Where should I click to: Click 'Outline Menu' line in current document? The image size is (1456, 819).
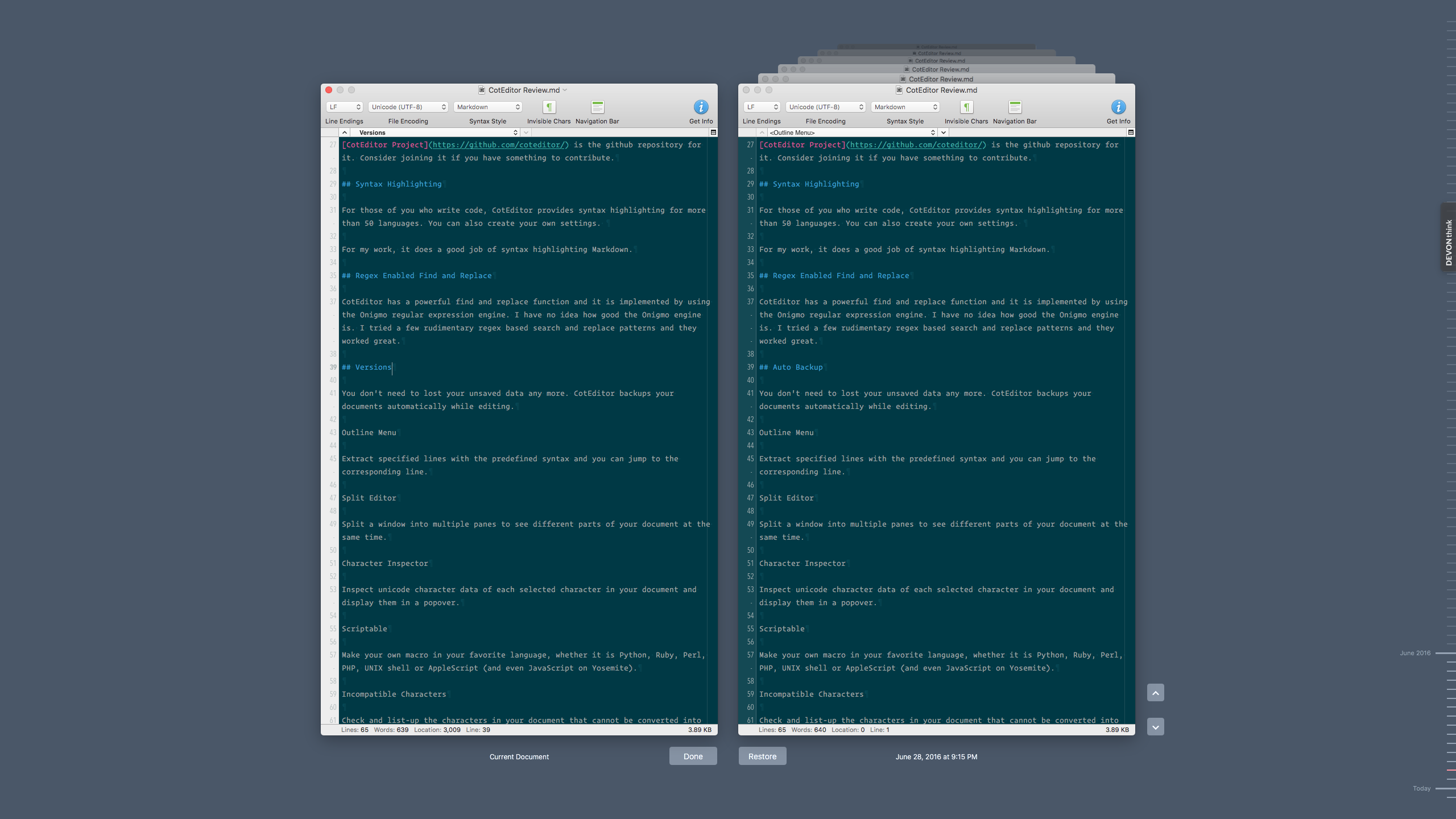pos(369,433)
